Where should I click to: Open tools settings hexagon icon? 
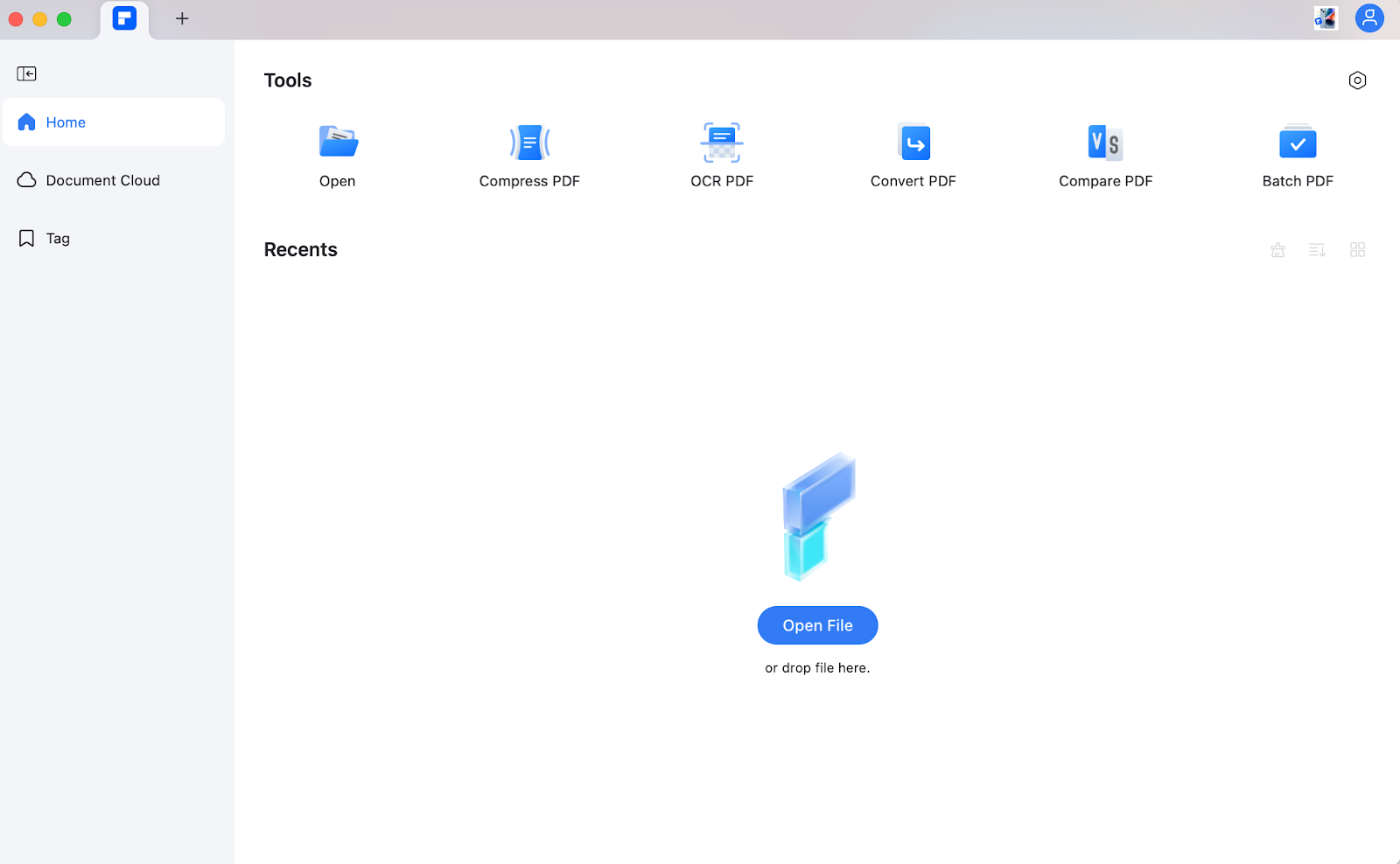1357,80
